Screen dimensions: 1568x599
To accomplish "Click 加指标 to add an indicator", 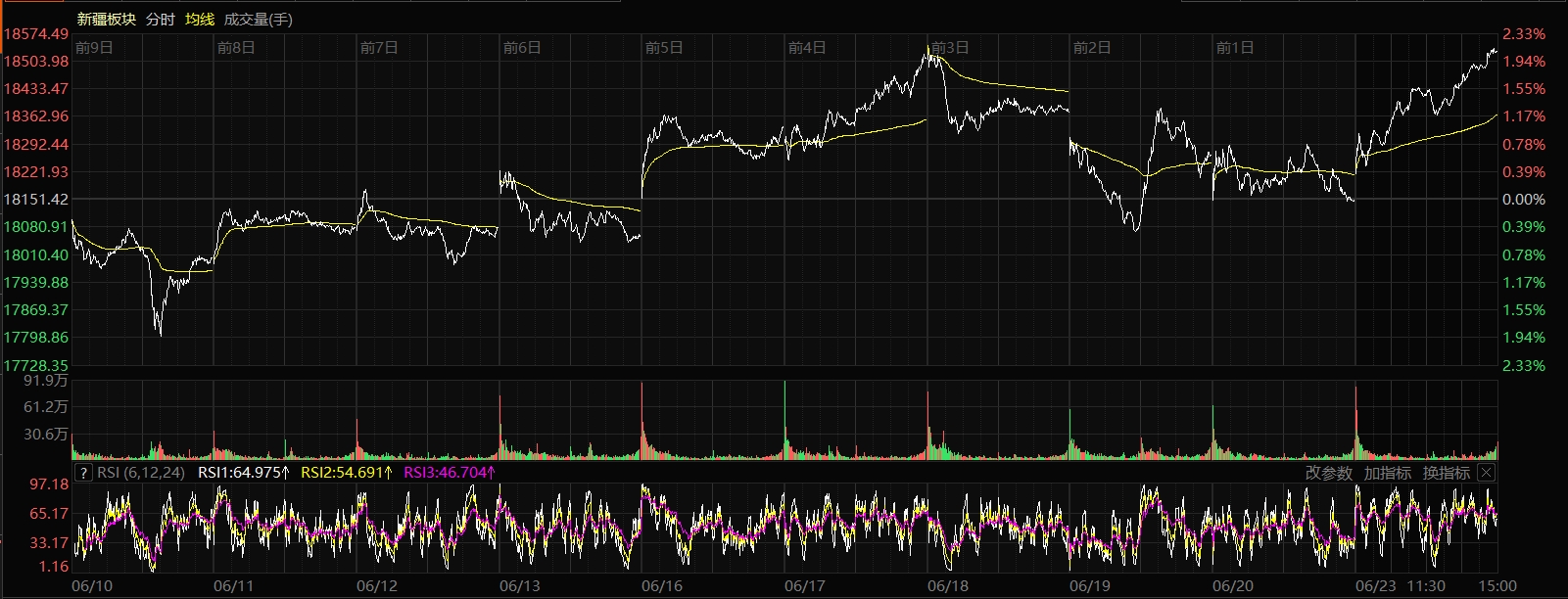I will pyautogui.click(x=1388, y=473).
